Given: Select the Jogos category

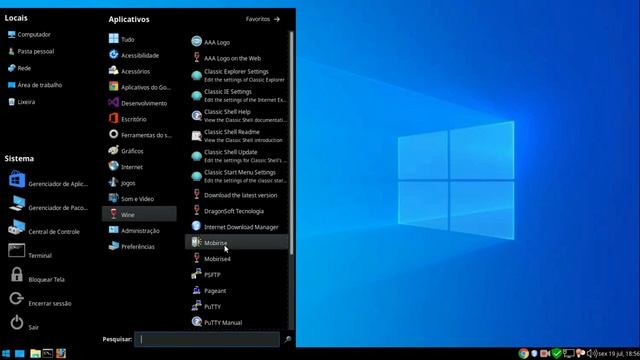Looking at the screenshot, I should (139, 183).
